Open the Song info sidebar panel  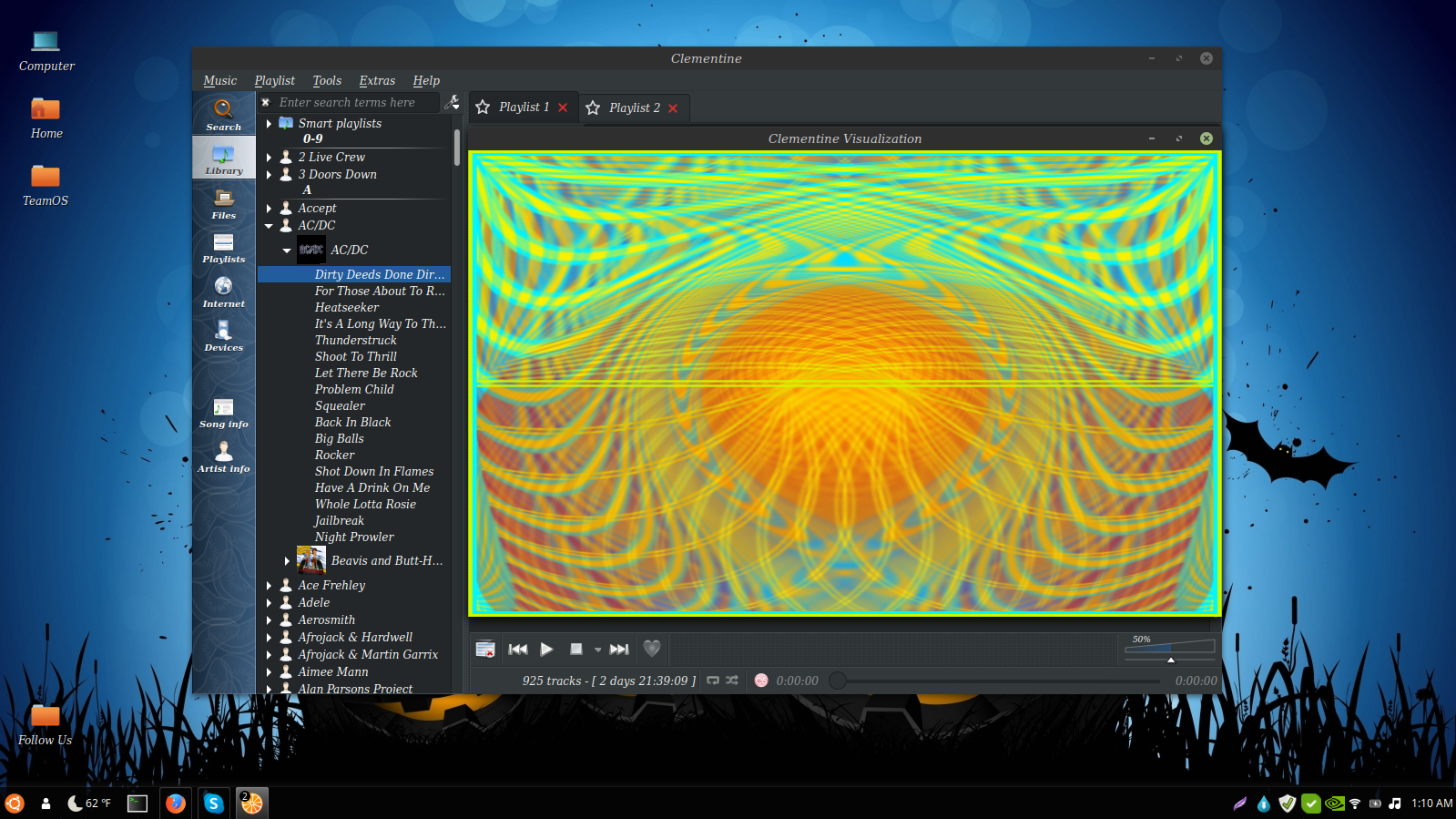[x=223, y=412]
